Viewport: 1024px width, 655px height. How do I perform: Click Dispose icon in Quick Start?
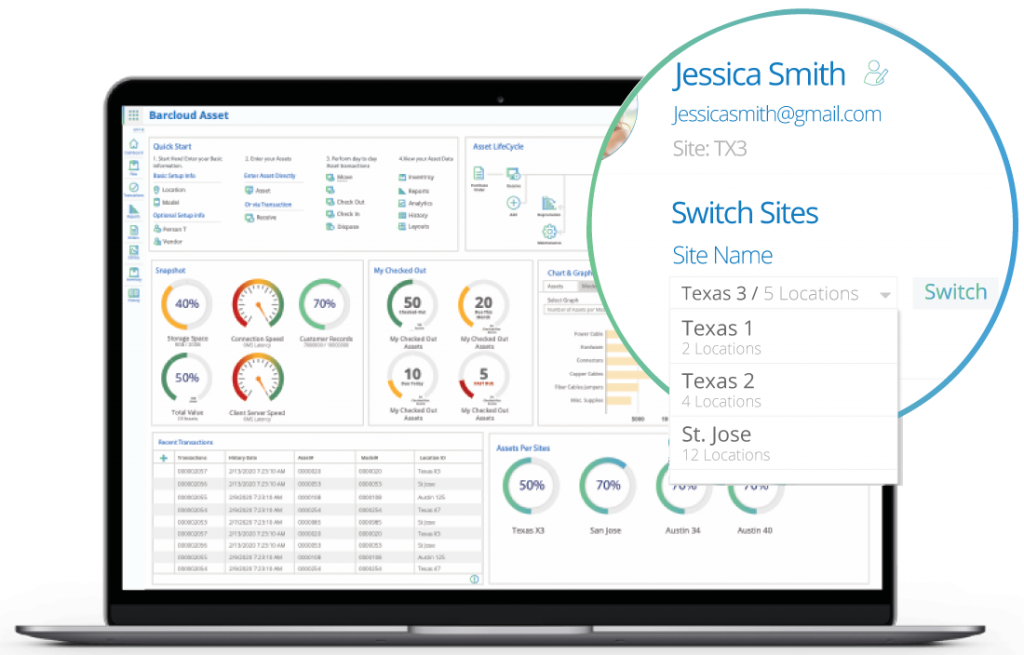click(x=330, y=227)
